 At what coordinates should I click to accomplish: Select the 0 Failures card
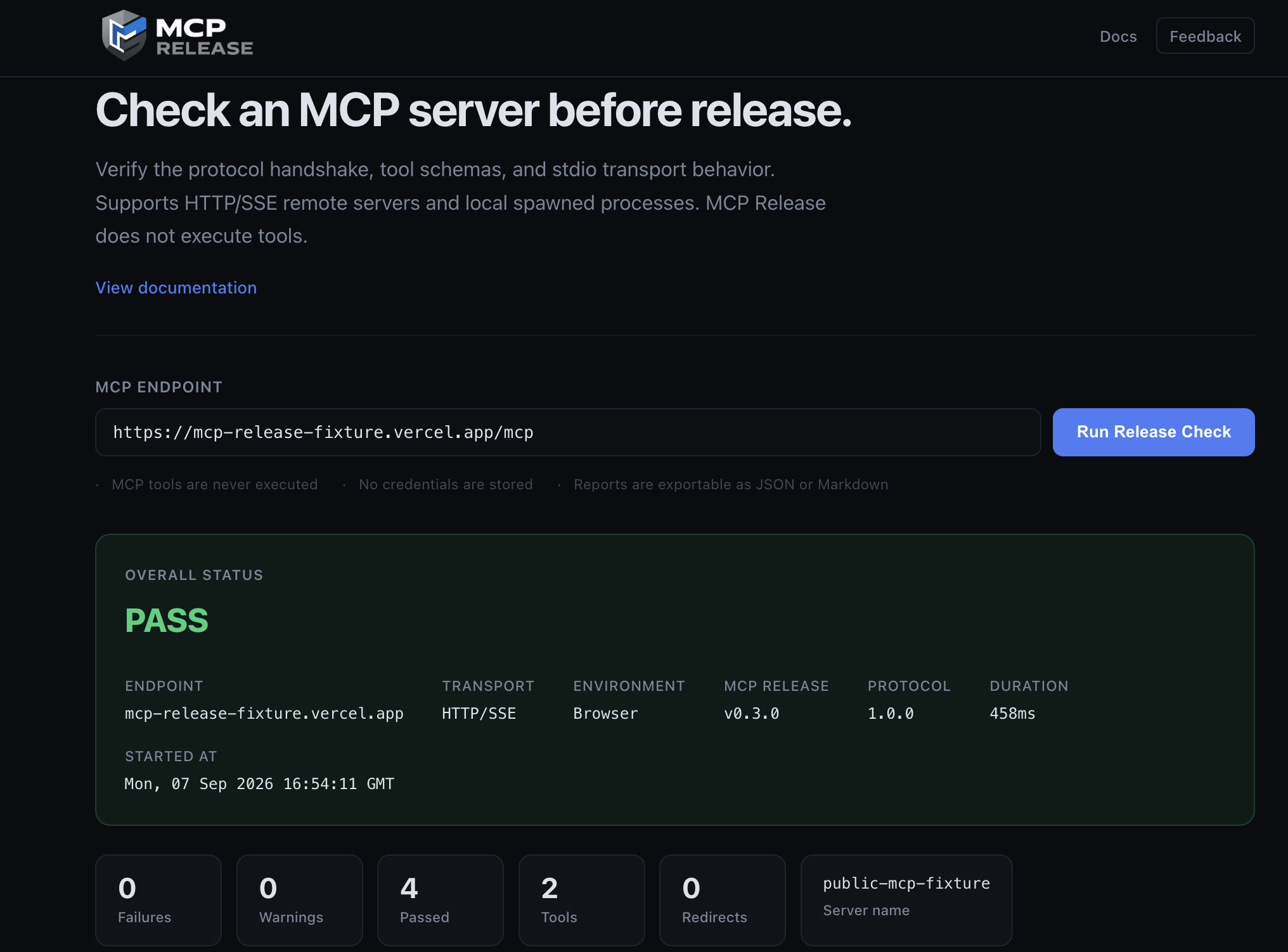(x=158, y=900)
